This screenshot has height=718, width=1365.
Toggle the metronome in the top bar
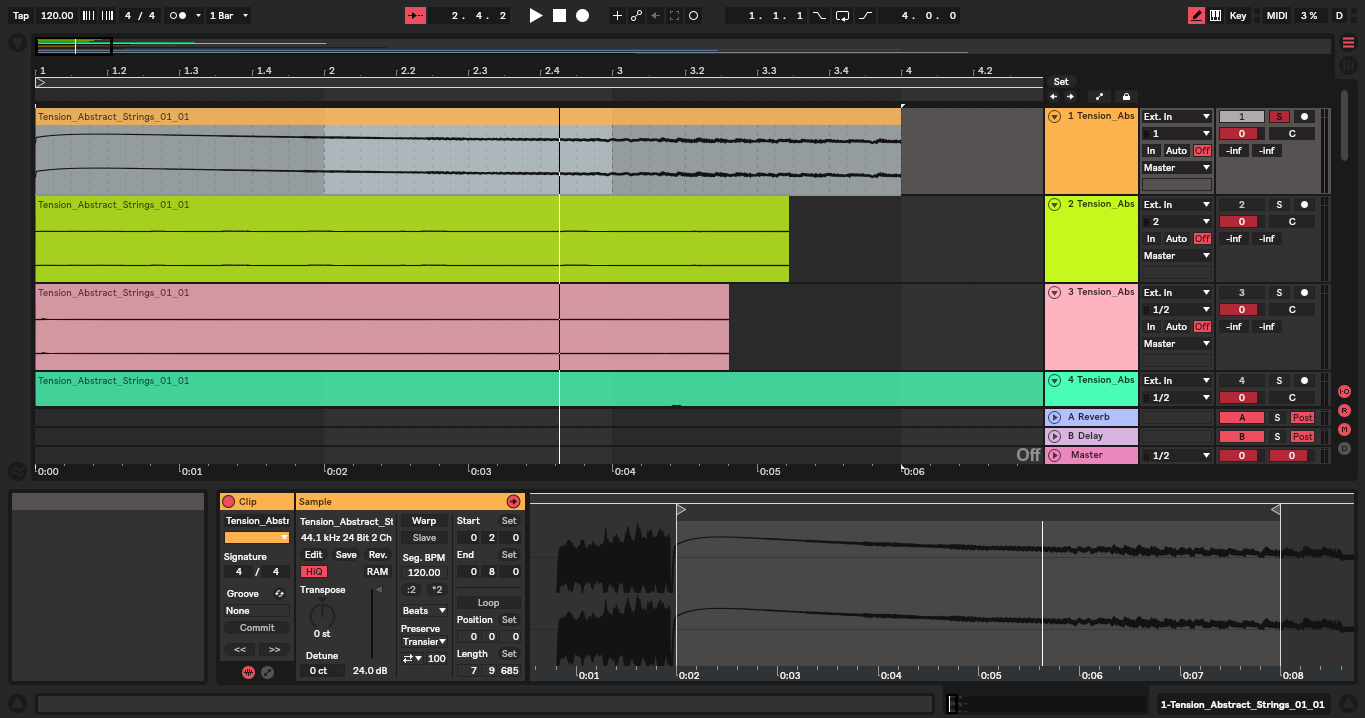177,16
